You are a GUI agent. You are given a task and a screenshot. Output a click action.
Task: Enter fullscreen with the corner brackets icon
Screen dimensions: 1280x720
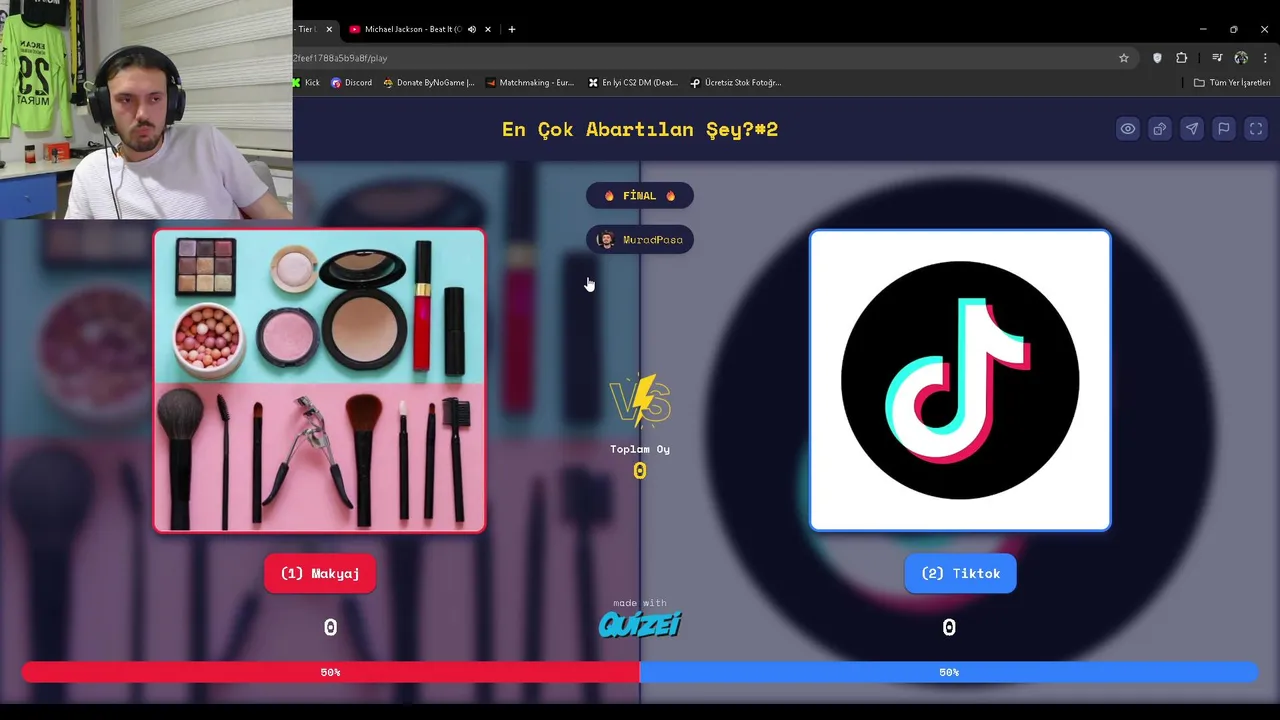tap(1256, 129)
